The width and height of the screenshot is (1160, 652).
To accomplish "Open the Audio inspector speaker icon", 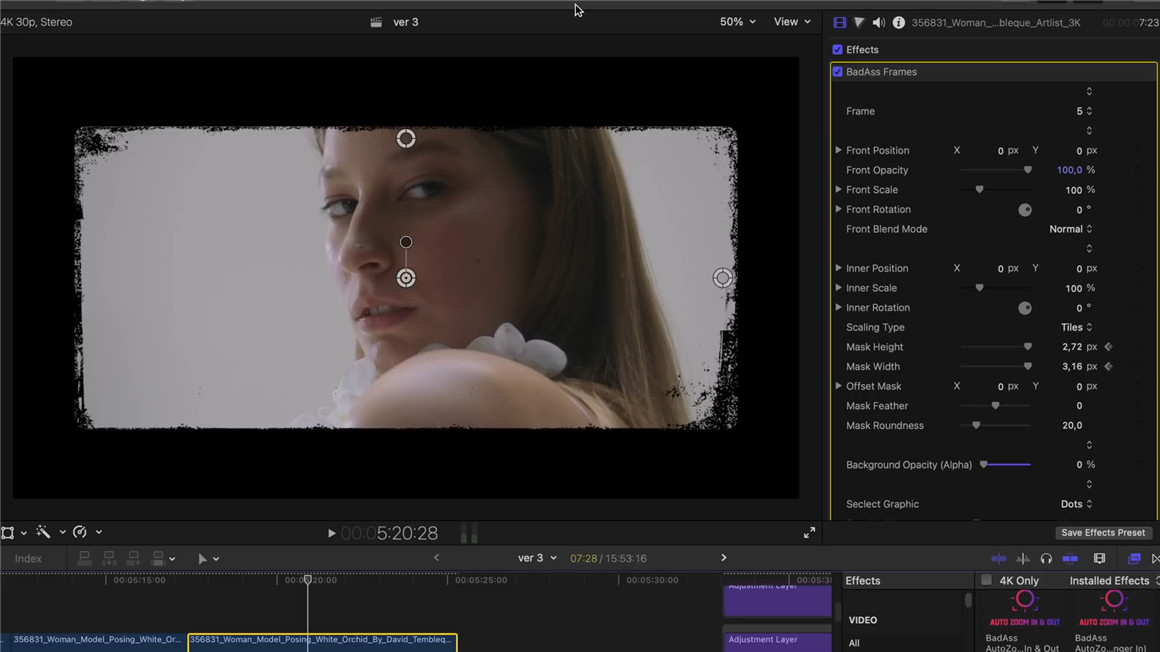I will tap(878, 22).
